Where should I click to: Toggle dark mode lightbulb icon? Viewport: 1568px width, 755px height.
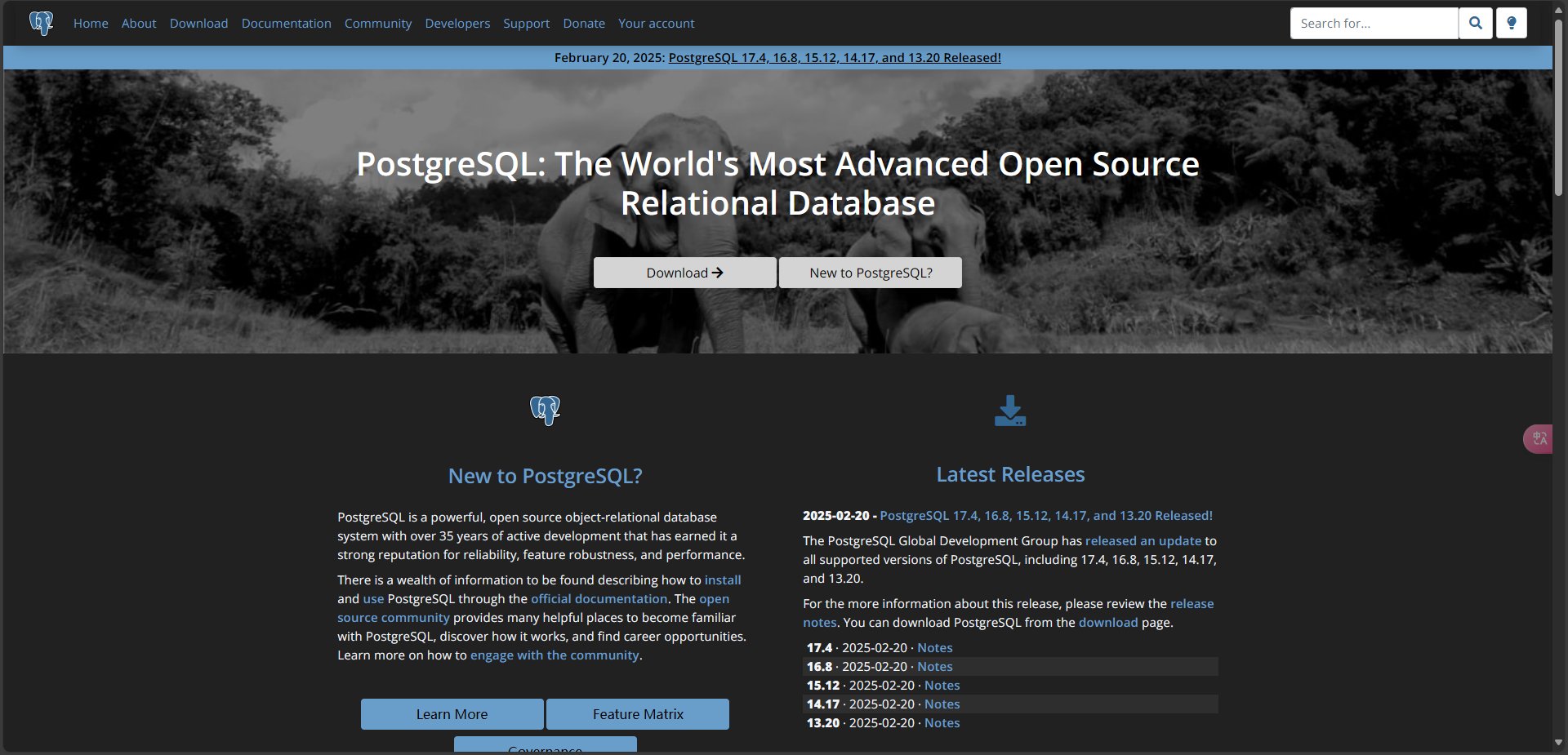(1512, 23)
